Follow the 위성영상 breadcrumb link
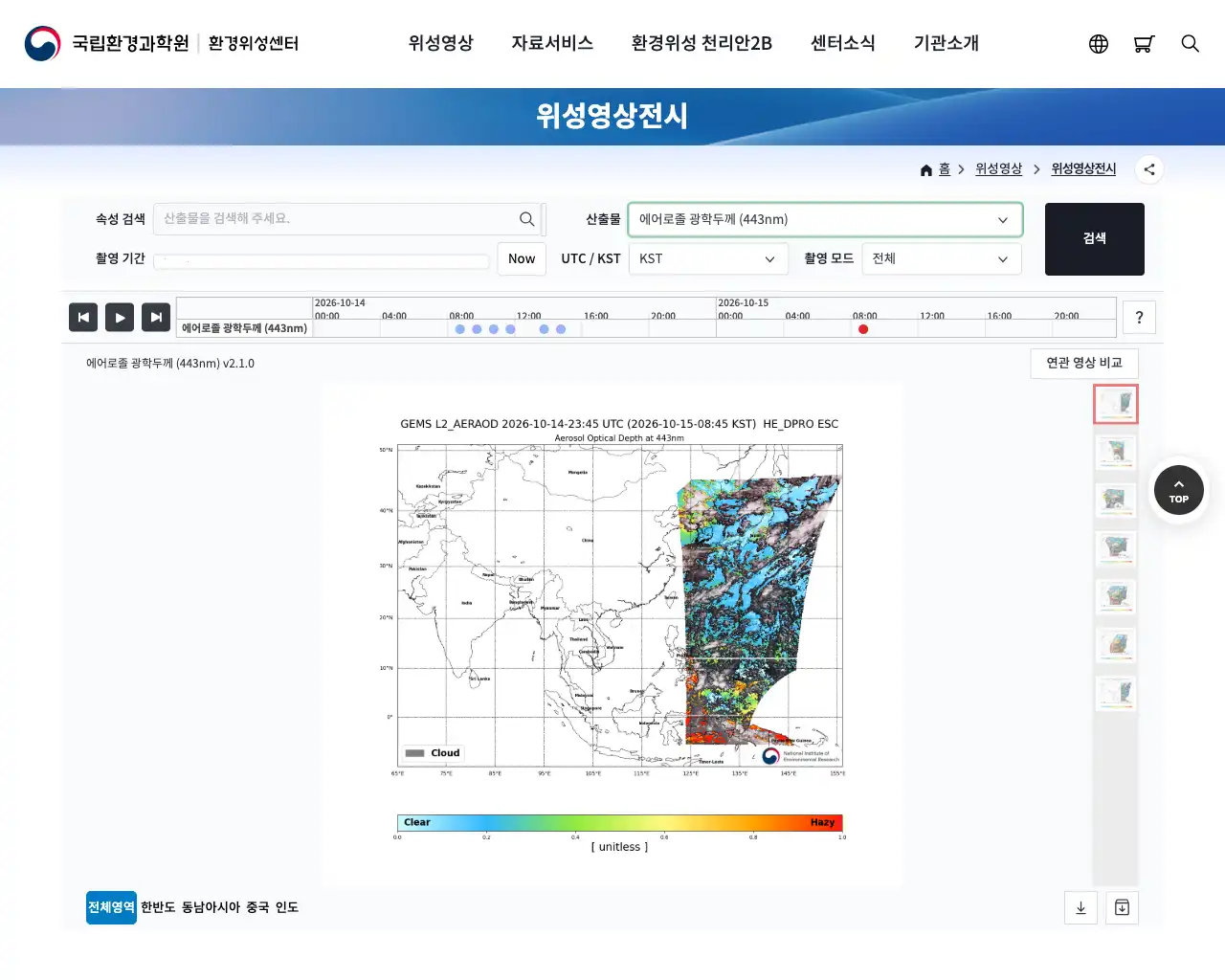Image resolution: width=1225 pixels, height=980 pixels. [x=998, y=169]
